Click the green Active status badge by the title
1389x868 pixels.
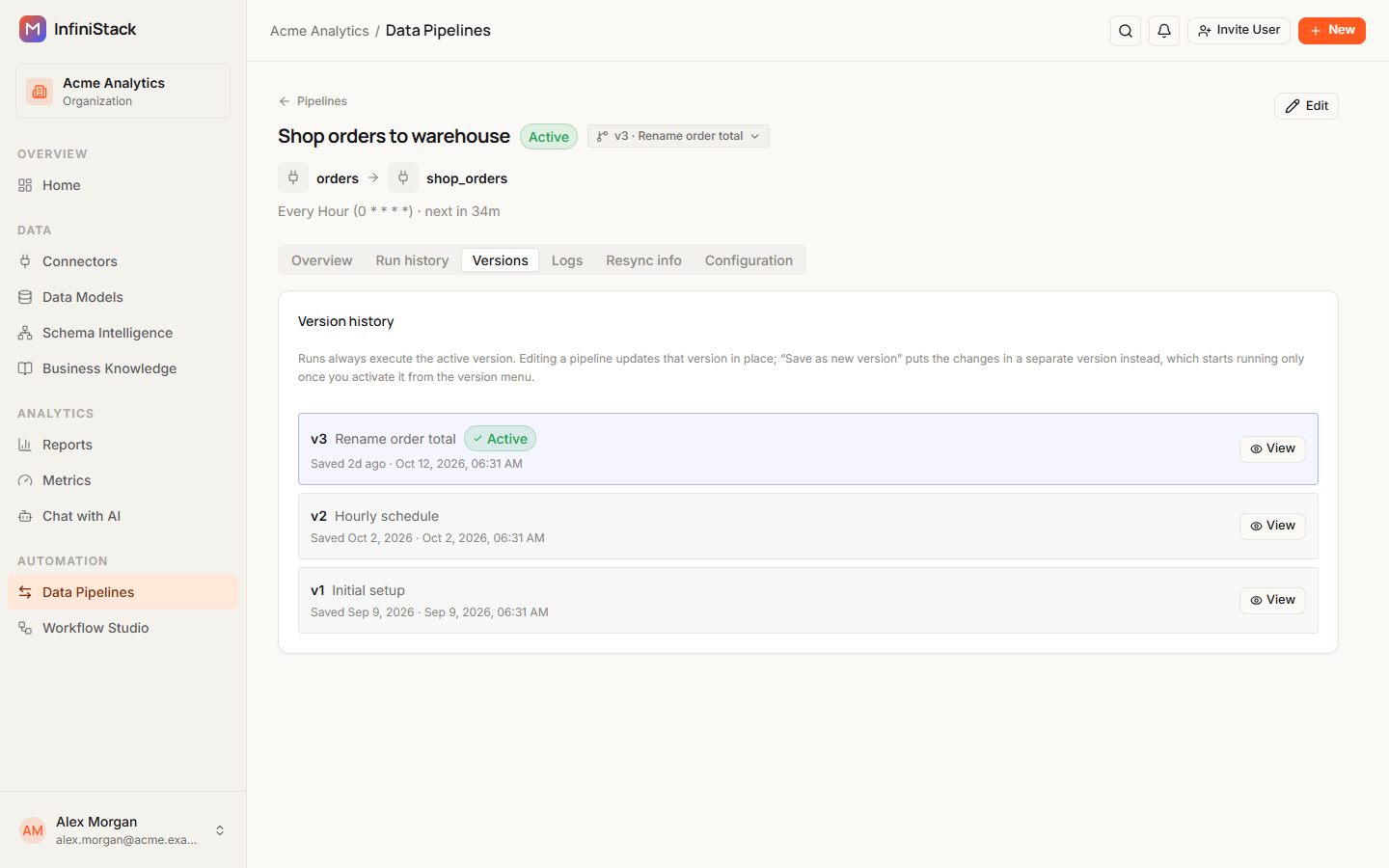(x=549, y=137)
